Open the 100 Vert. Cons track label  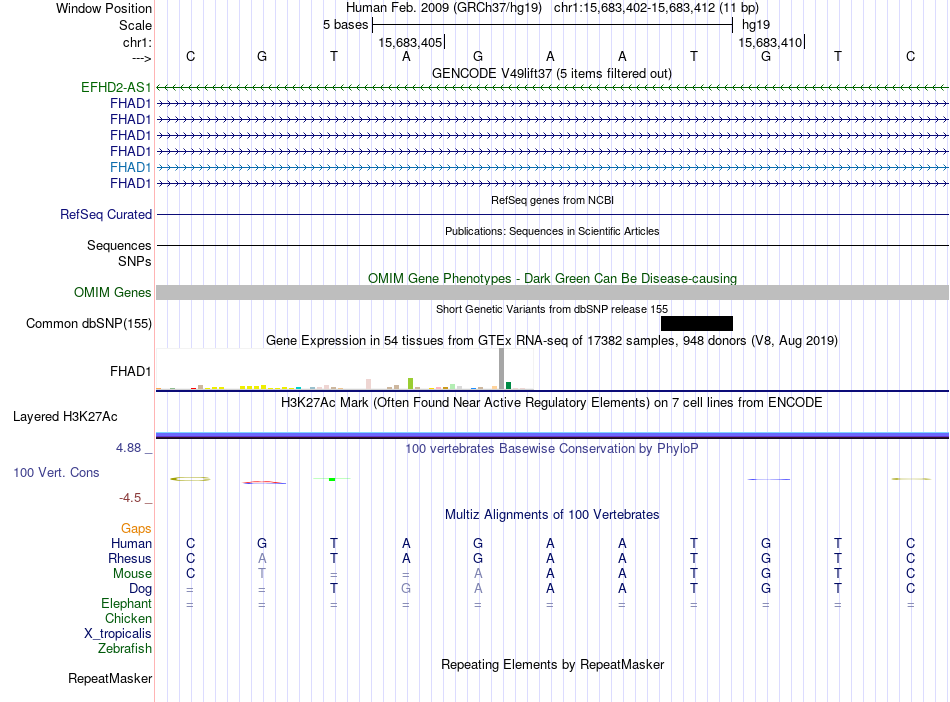(56, 472)
